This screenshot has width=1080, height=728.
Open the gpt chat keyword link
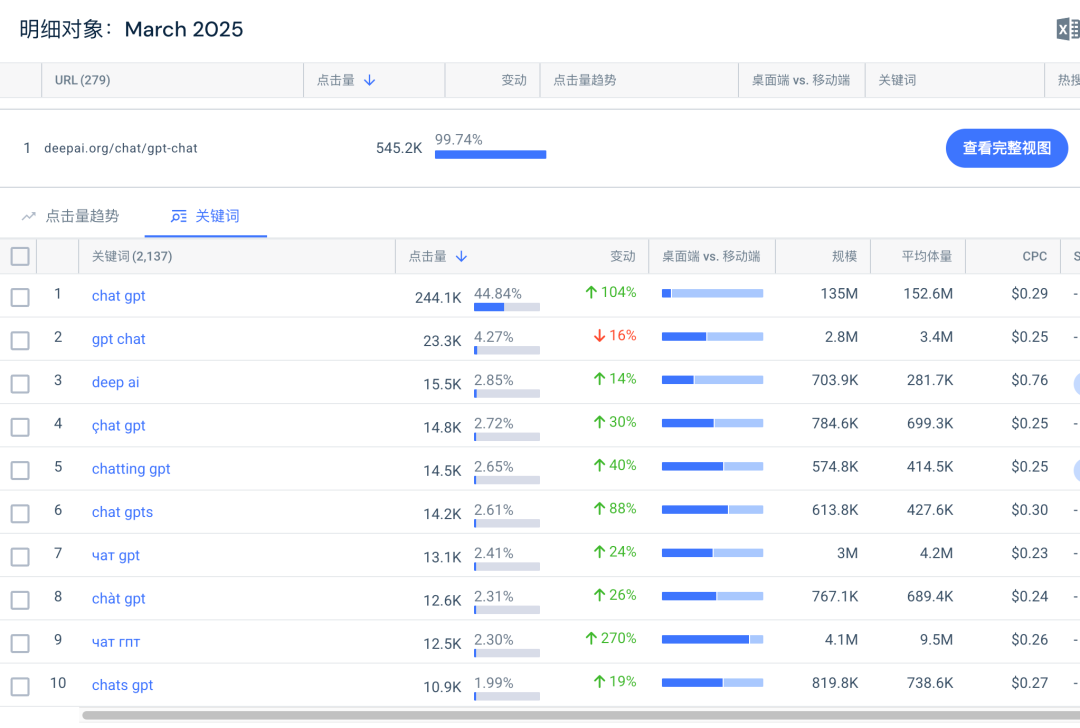(x=118, y=340)
